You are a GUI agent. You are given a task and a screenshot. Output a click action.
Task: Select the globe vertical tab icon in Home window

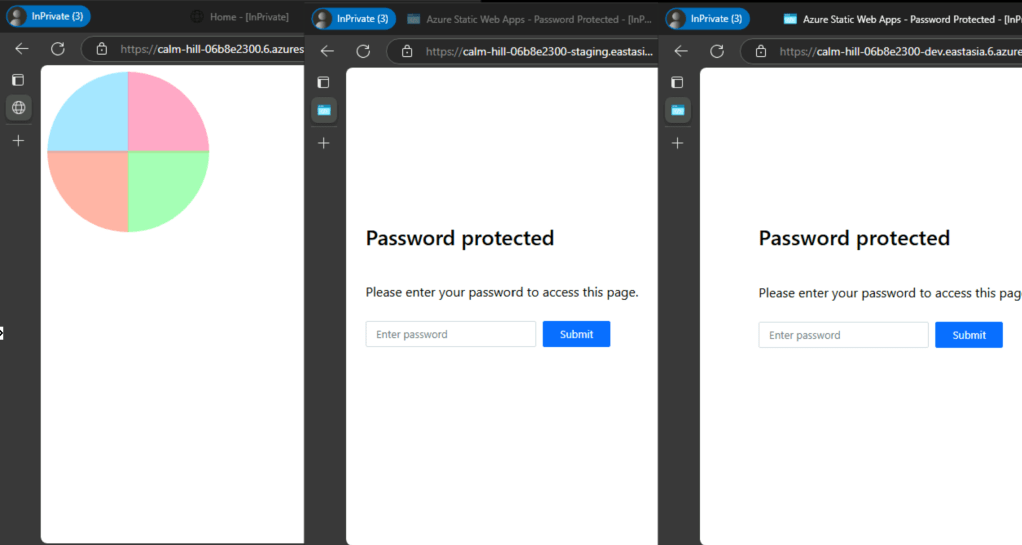click(x=18, y=108)
